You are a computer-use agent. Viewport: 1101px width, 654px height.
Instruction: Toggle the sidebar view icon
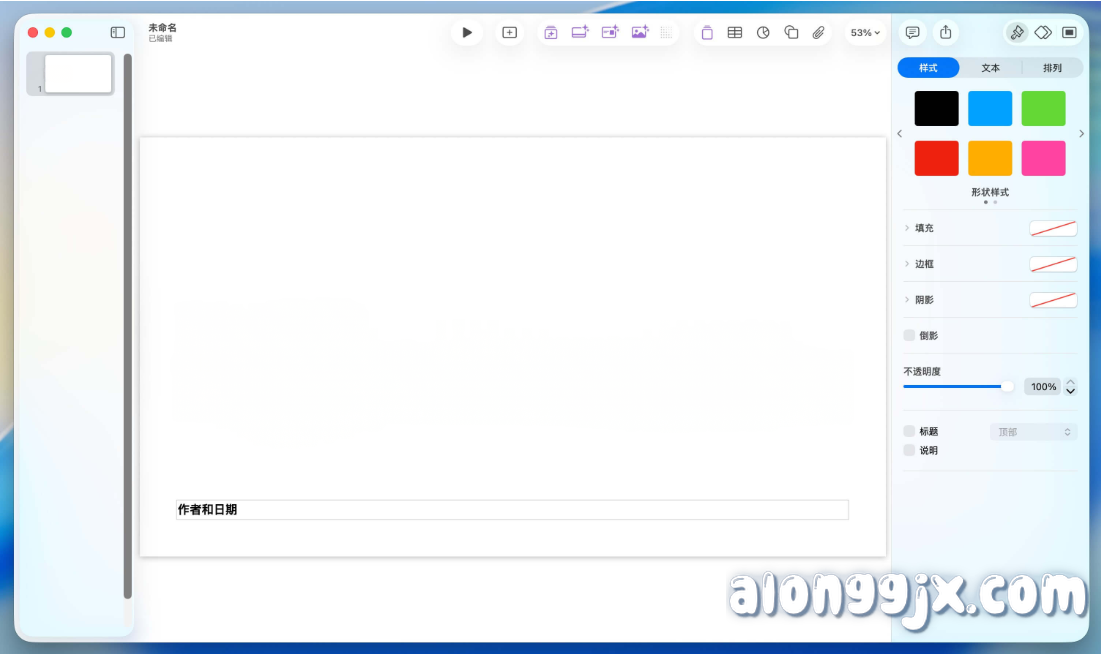pos(119,31)
